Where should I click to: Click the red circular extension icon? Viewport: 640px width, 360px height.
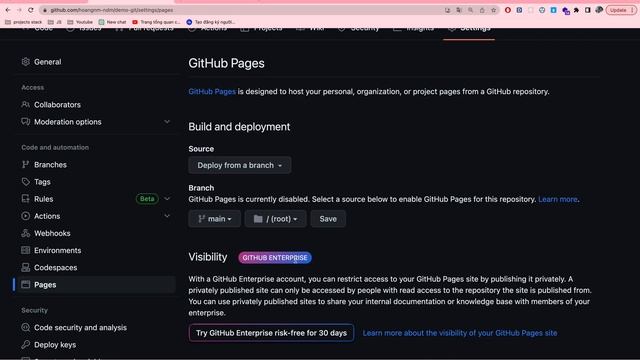click(508, 10)
